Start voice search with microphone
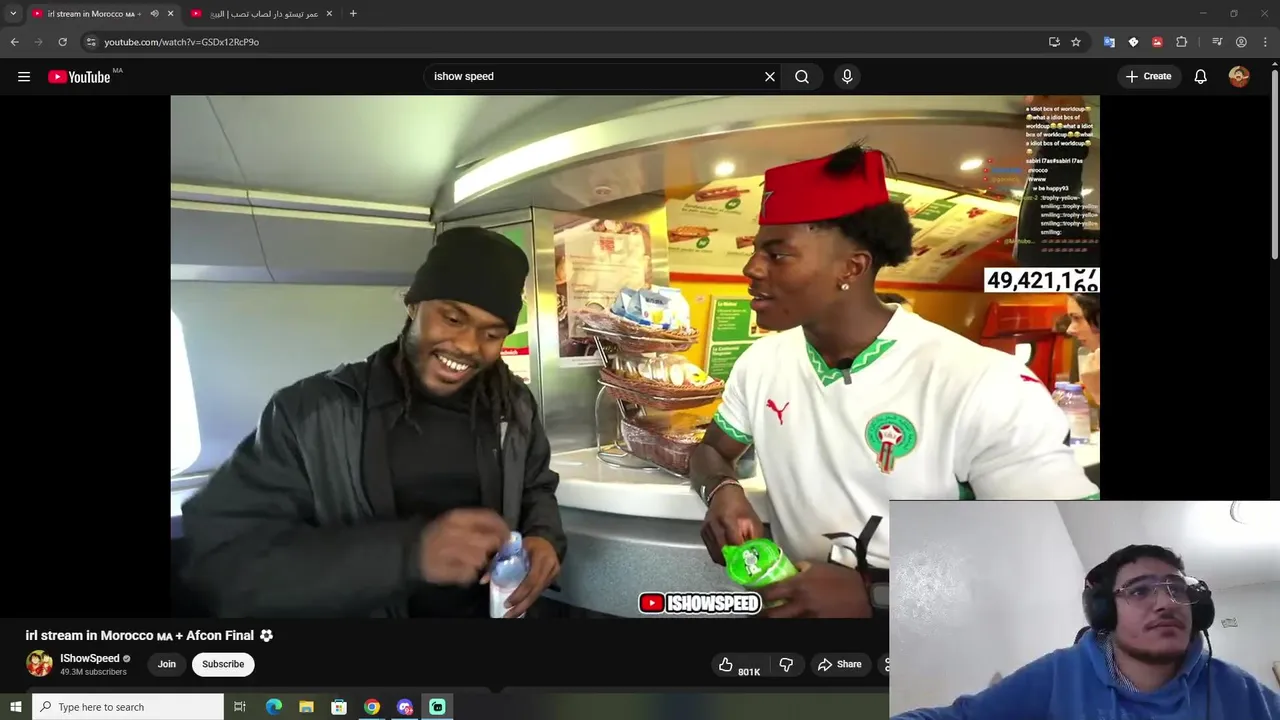The height and width of the screenshot is (720, 1280). (847, 76)
